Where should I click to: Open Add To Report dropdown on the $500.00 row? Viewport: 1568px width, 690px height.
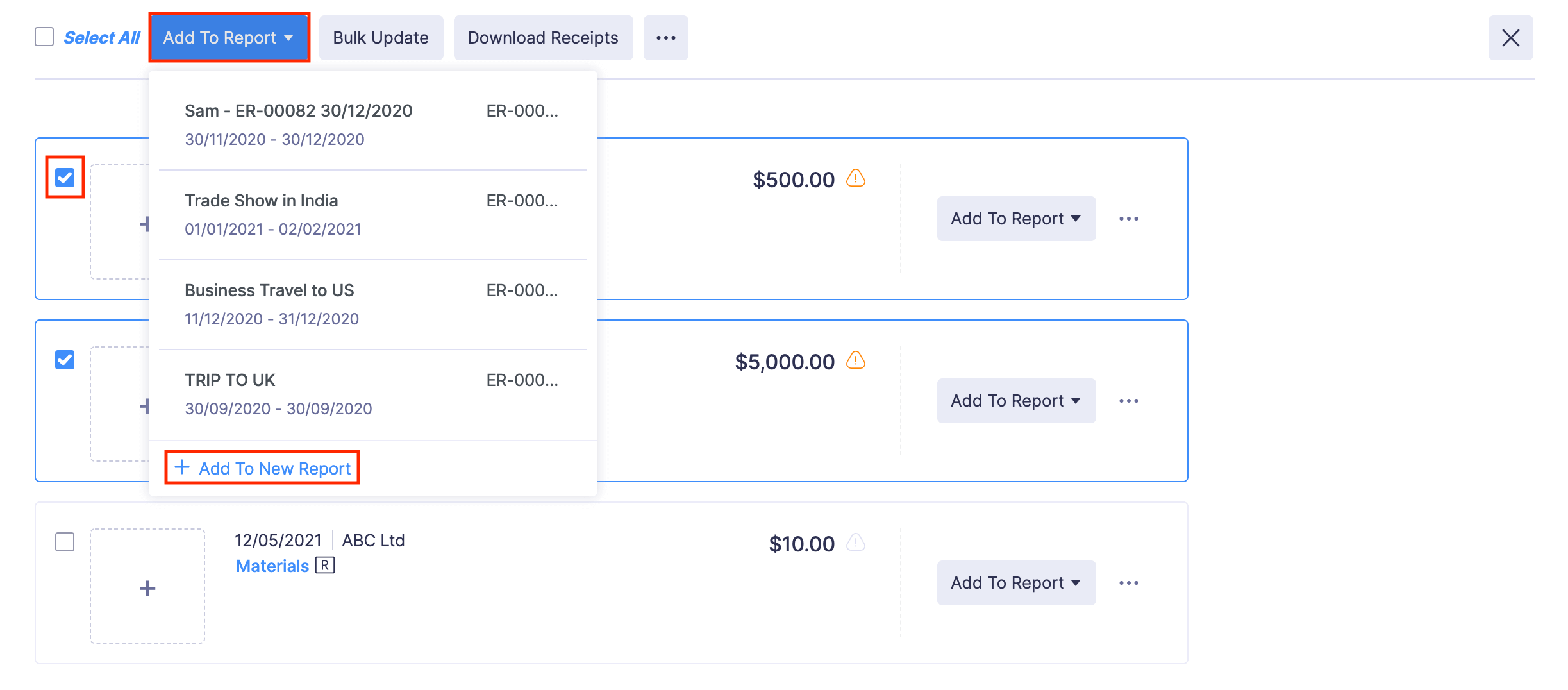pos(1015,219)
